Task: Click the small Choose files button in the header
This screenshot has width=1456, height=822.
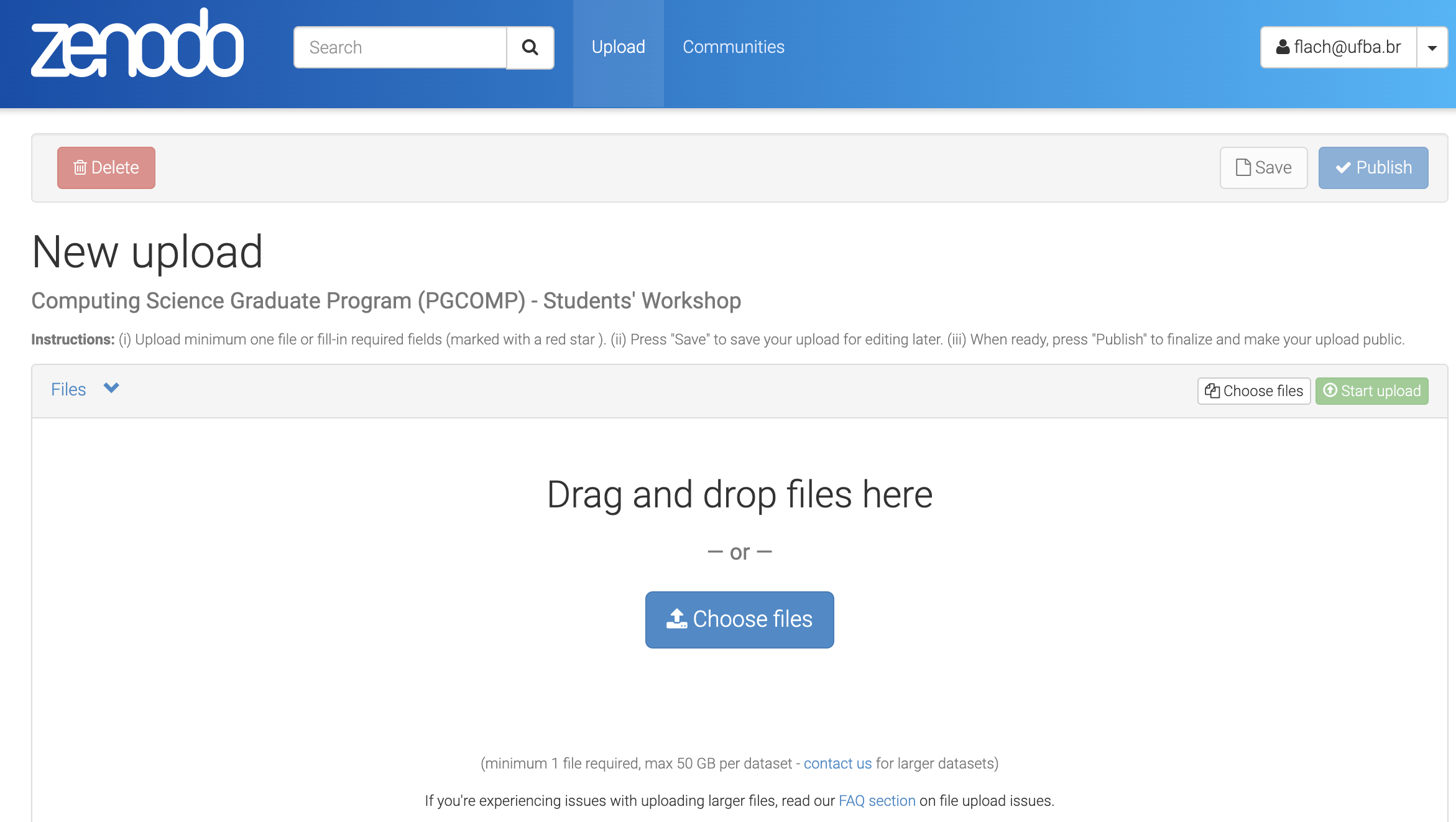Action: click(x=1254, y=391)
